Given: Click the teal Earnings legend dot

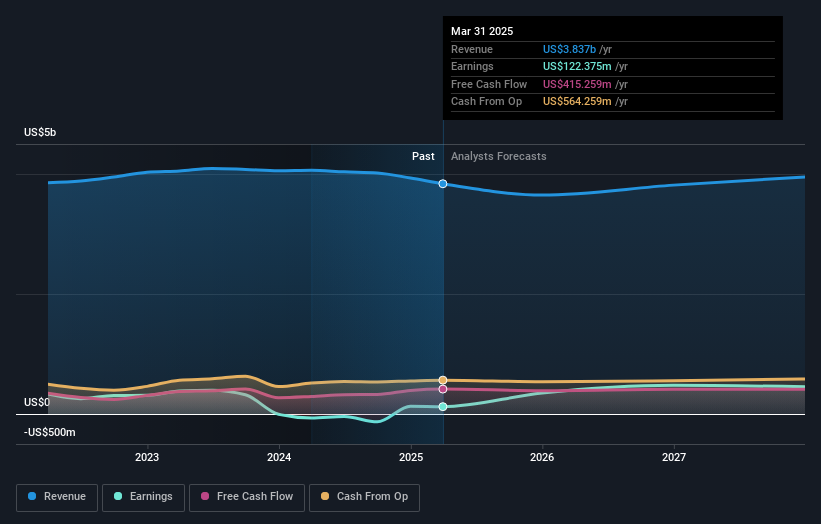Looking at the screenshot, I should [118, 496].
